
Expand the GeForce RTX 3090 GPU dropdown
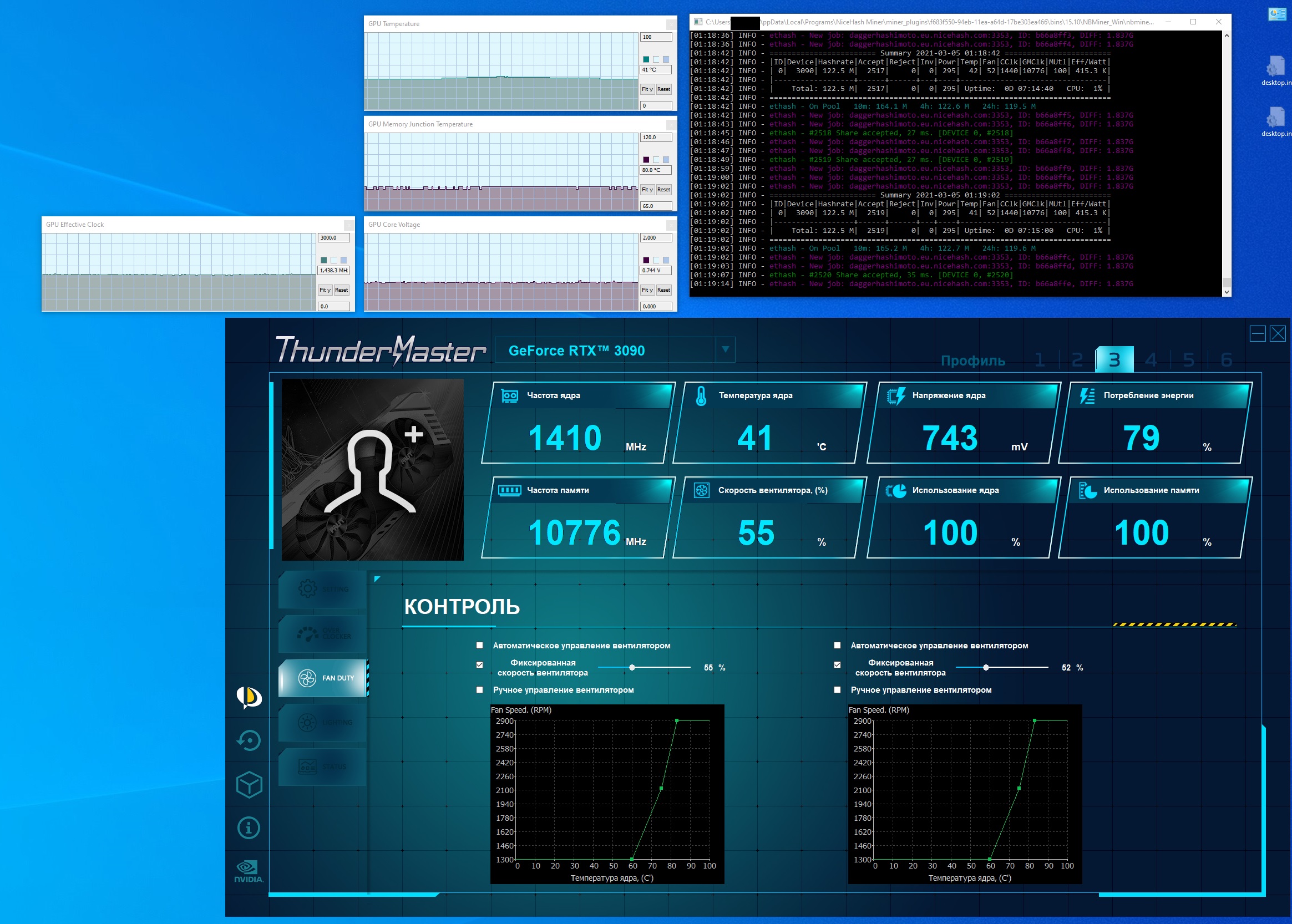tap(725, 349)
